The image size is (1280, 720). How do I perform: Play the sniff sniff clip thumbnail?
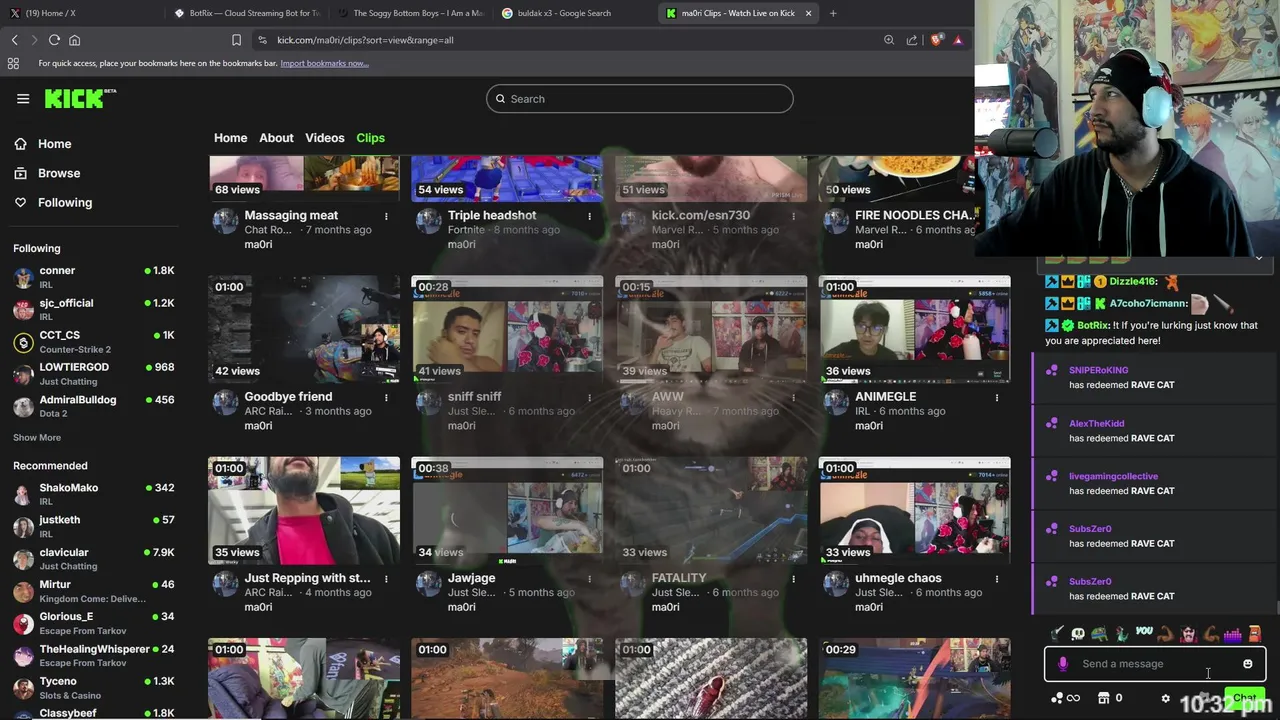(507, 330)
